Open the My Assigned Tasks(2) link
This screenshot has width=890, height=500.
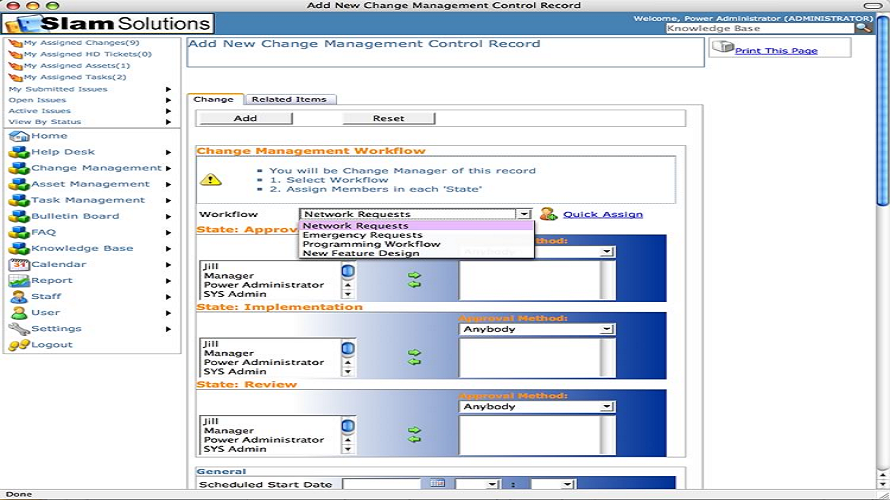pyautogui.click(x=74, y=77)
